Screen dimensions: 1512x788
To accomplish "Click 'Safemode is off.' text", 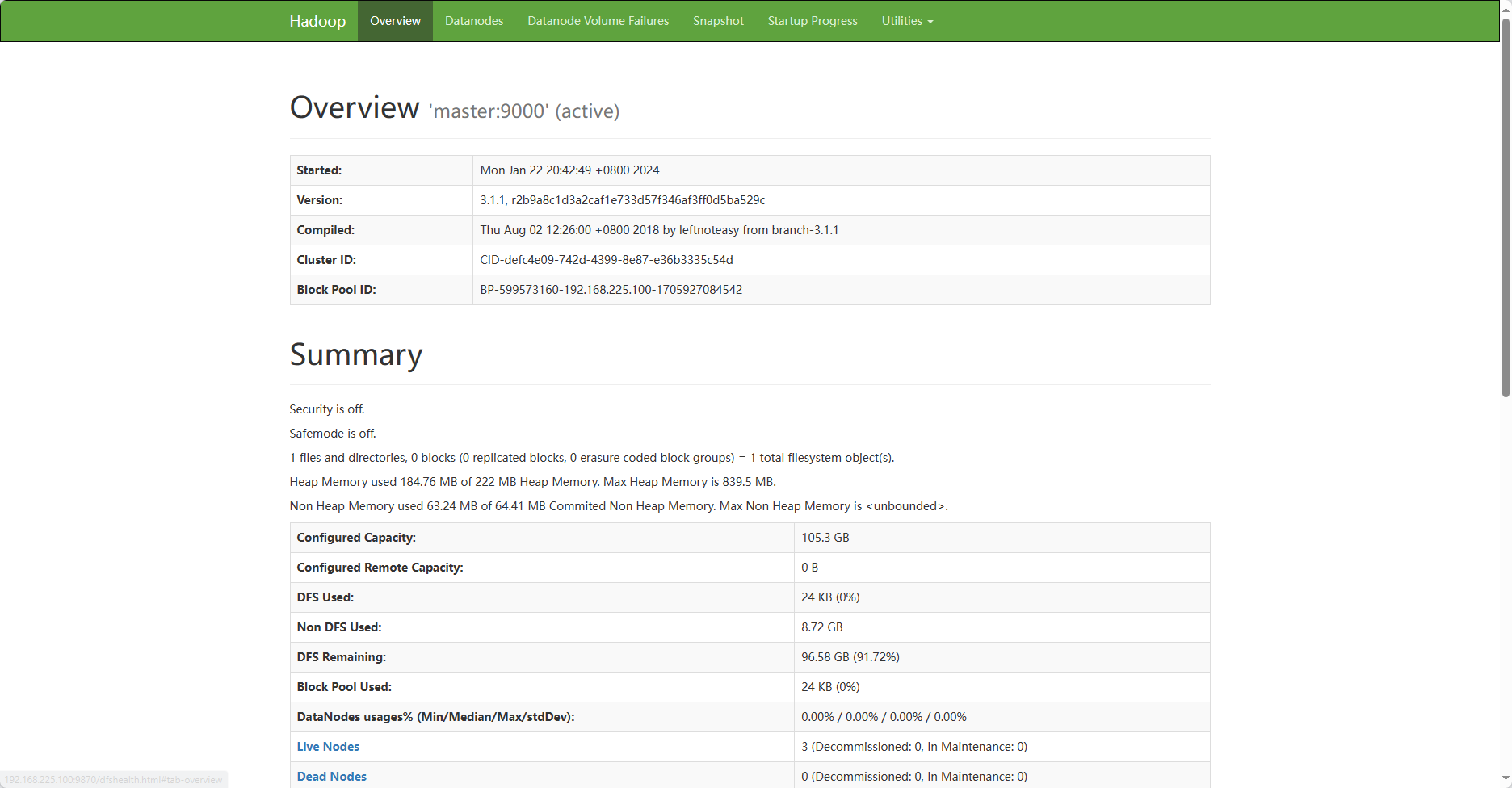I will click(333, 434).
